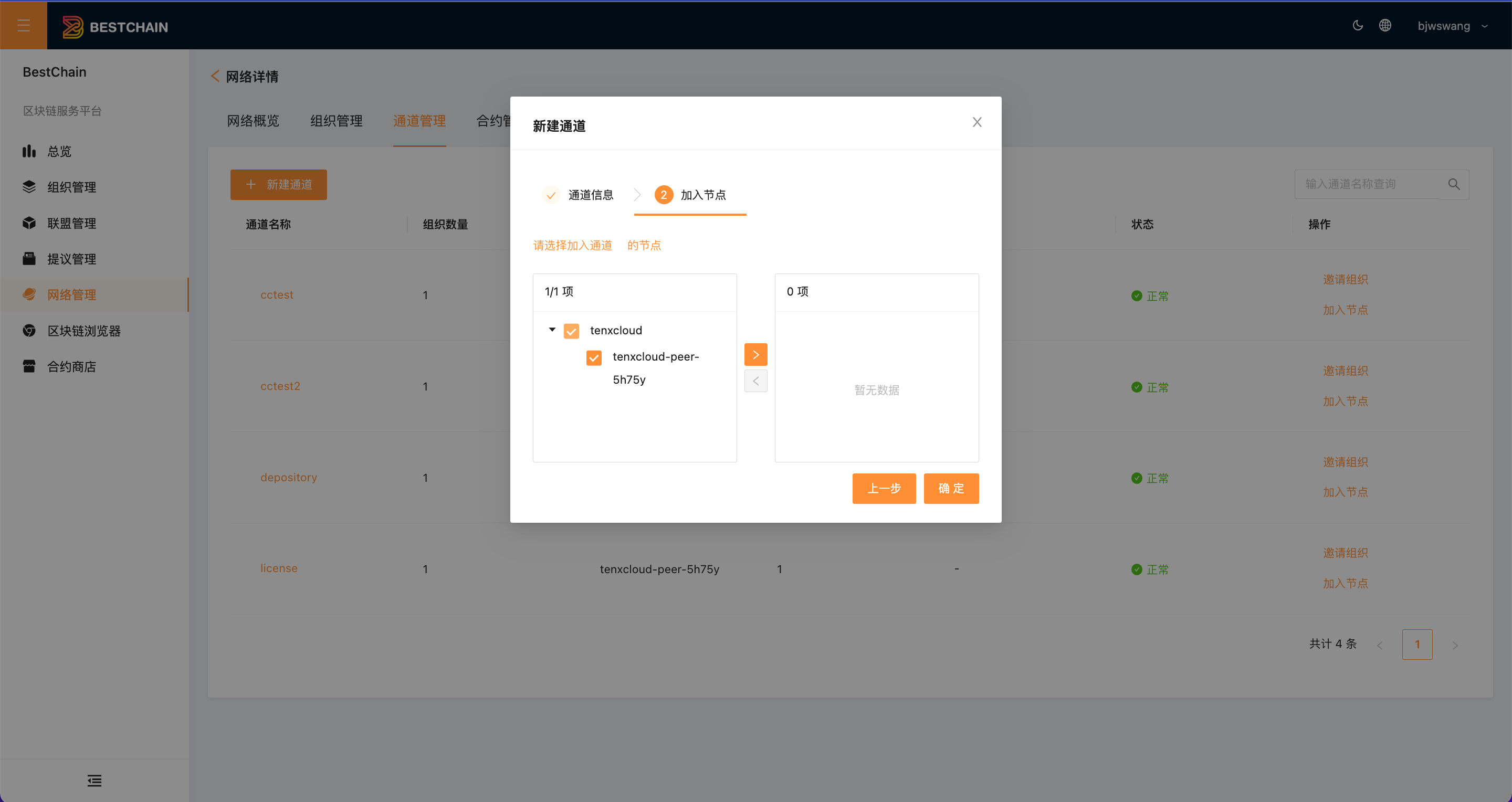Go to the 通道信息 step
1512x802 pixels.
578,195
